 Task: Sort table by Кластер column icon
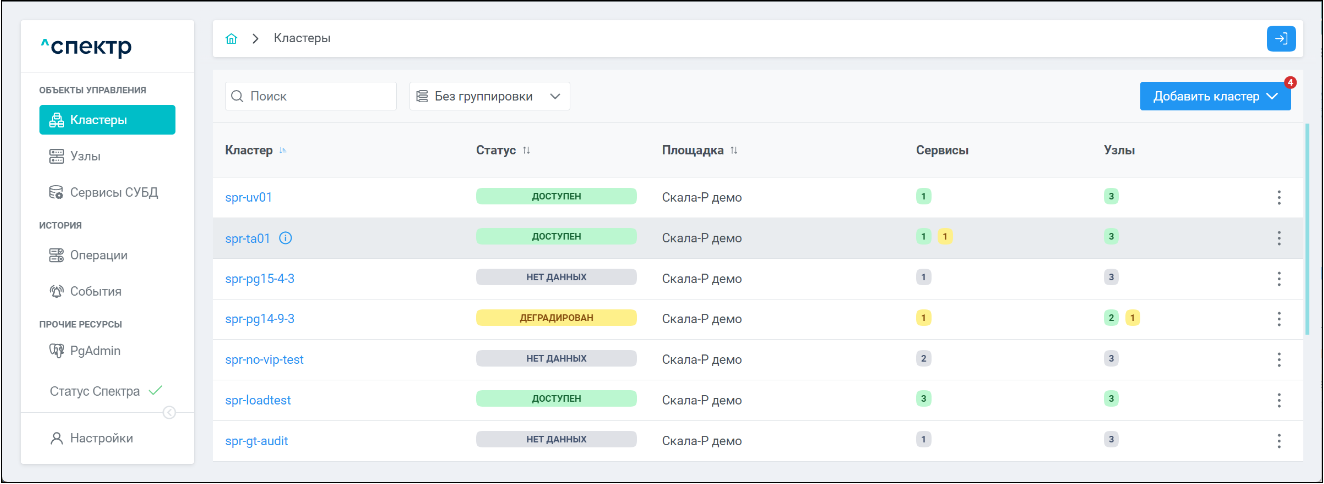[283, 151]
